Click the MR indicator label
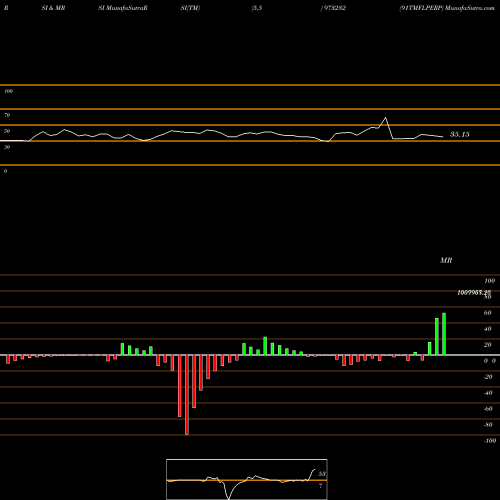 click(x=446, y=260)
